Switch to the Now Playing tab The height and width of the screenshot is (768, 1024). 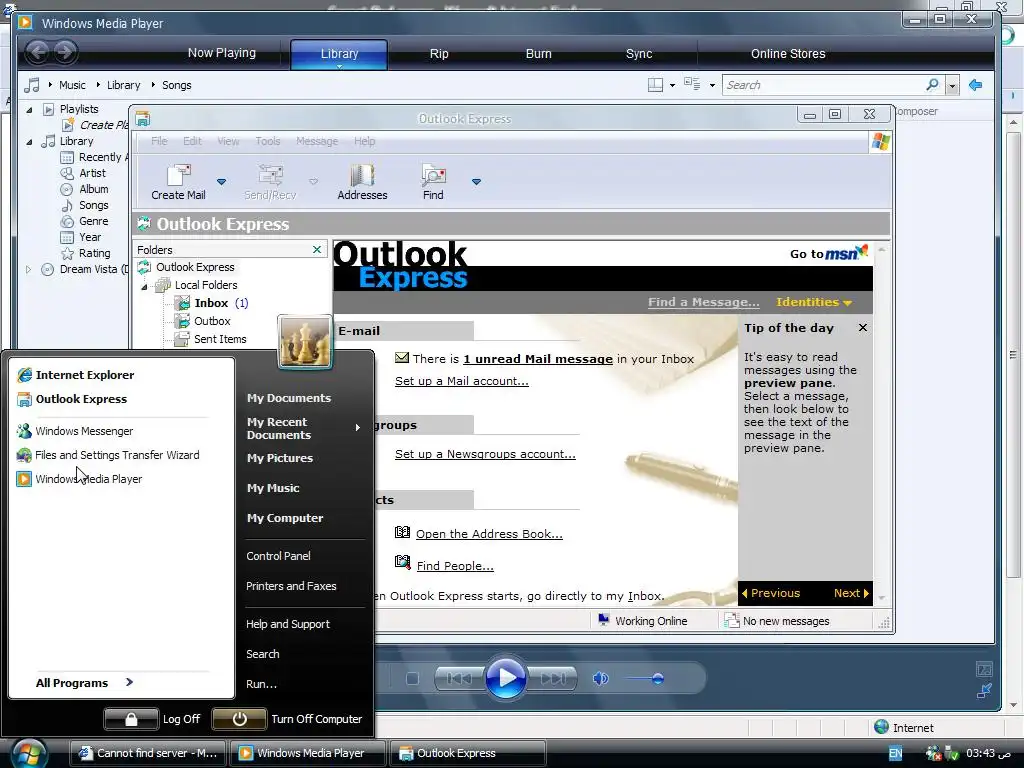point(222,53)
